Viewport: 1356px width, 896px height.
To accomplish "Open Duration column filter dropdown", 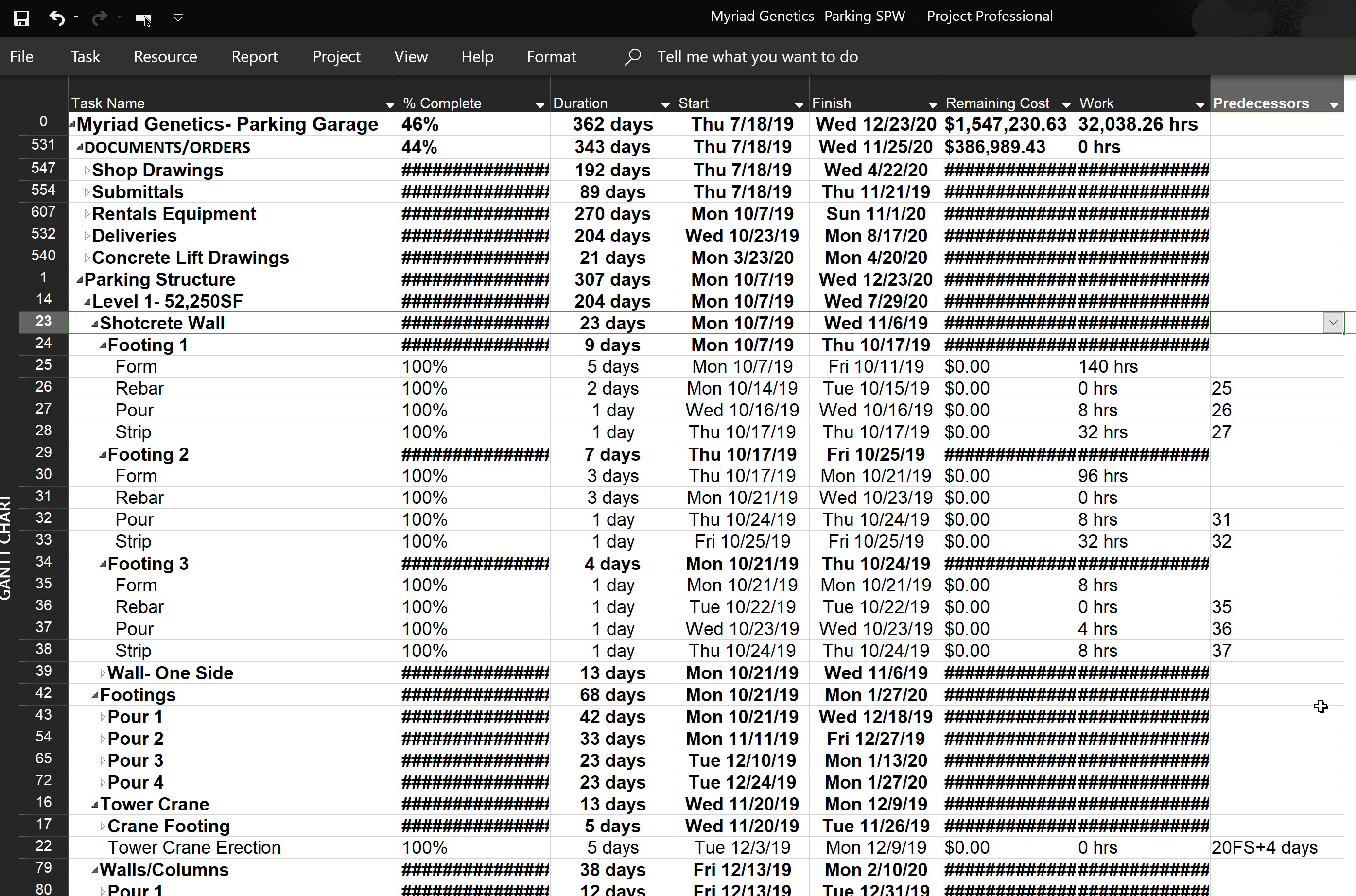I will tap(665, 105).
